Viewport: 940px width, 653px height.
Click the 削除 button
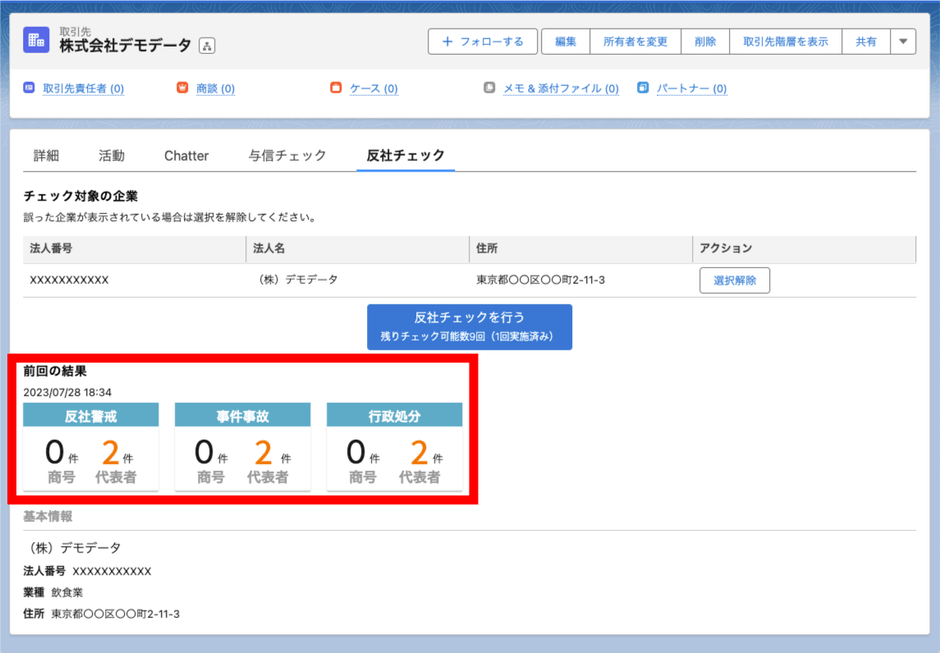click(x=705, y=41)
